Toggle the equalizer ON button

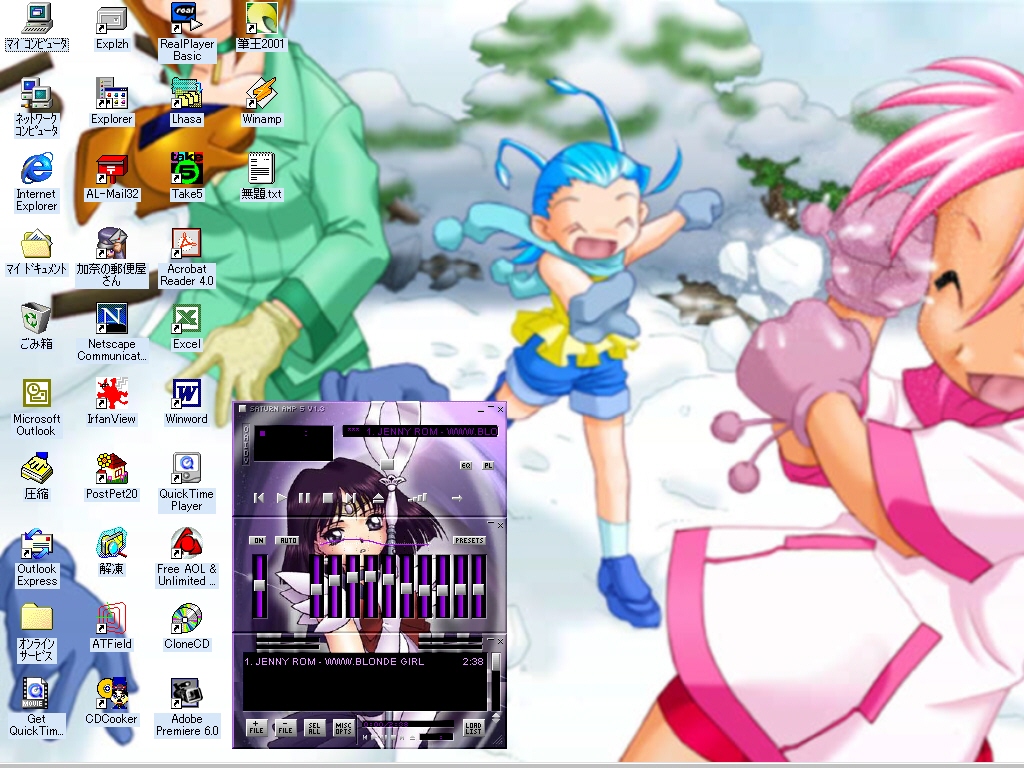click(259, 541)
